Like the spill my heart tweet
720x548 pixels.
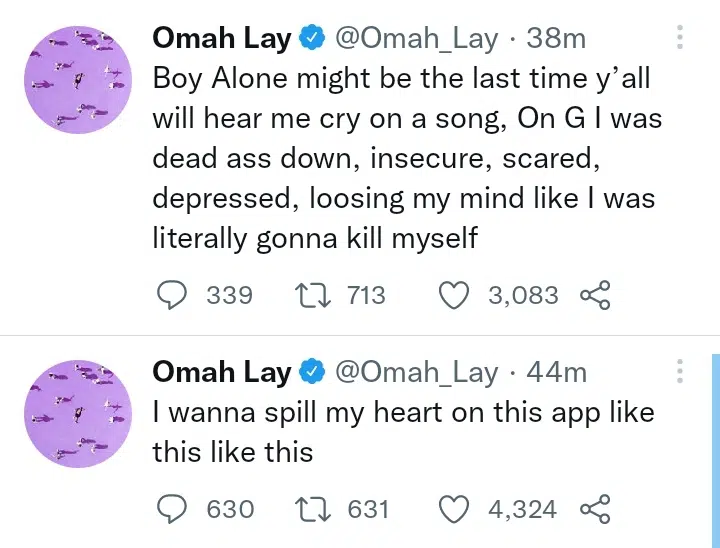click(456, 509)
